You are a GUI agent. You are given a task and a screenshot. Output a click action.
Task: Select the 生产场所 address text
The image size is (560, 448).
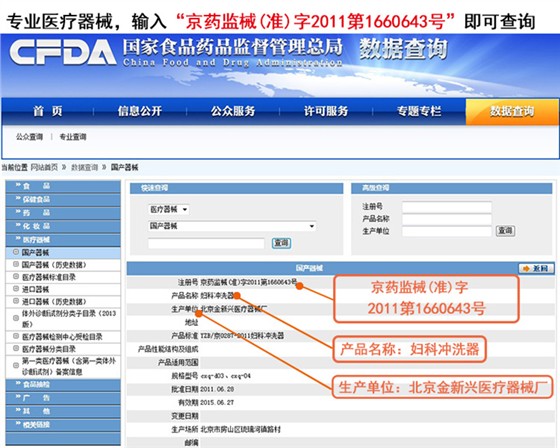(x=240, y=429)
